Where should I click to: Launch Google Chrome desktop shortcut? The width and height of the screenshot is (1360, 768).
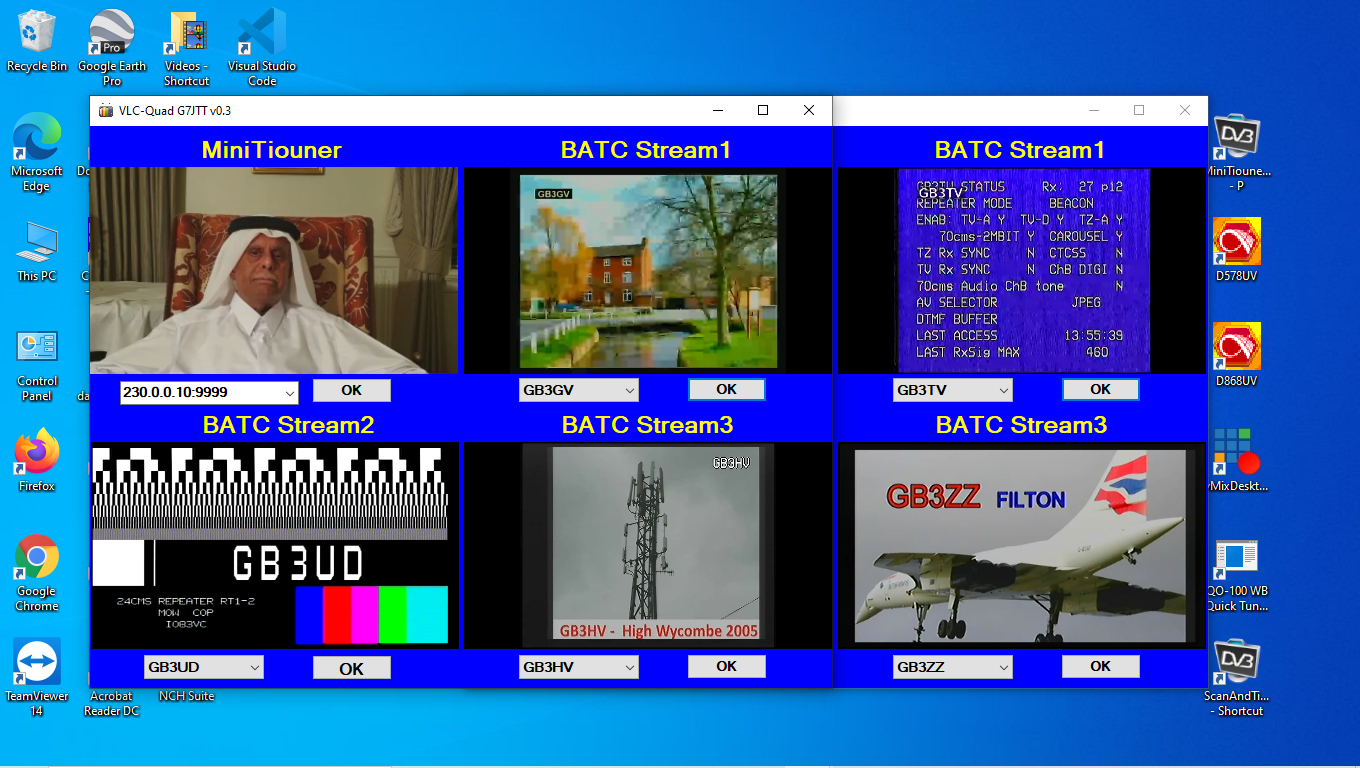37,572
